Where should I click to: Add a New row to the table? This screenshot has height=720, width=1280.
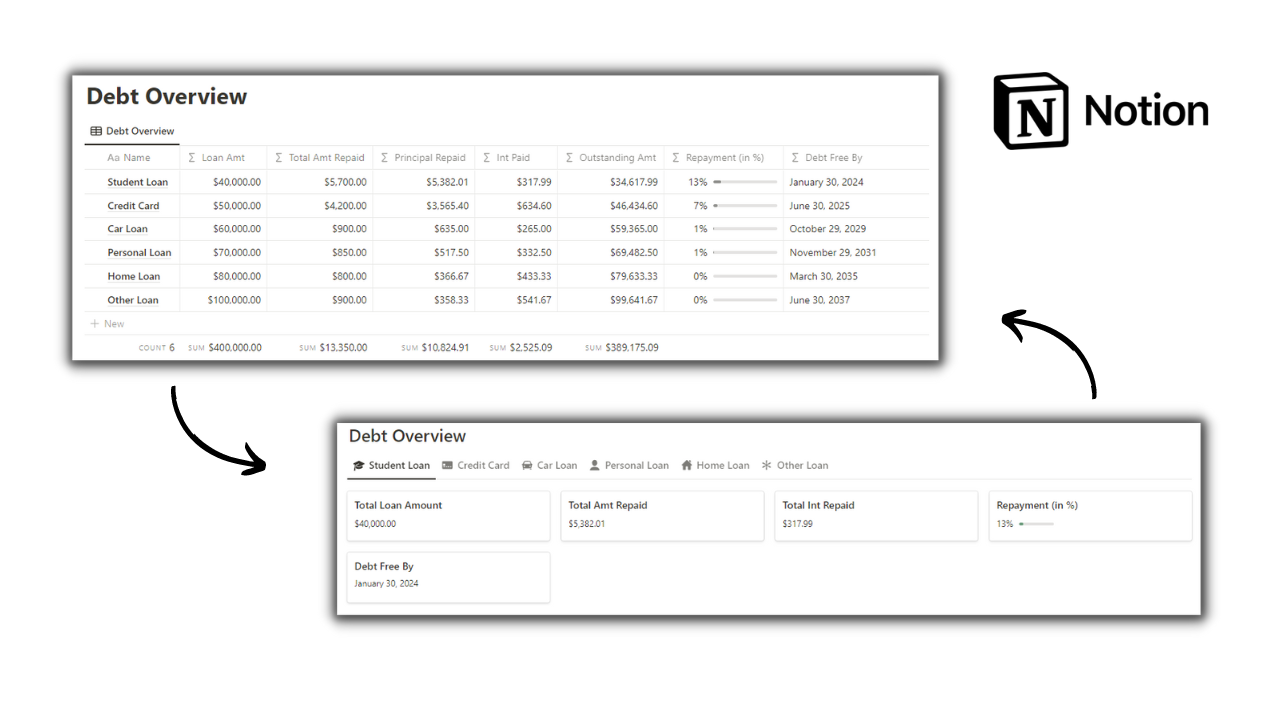coord(107,323)
